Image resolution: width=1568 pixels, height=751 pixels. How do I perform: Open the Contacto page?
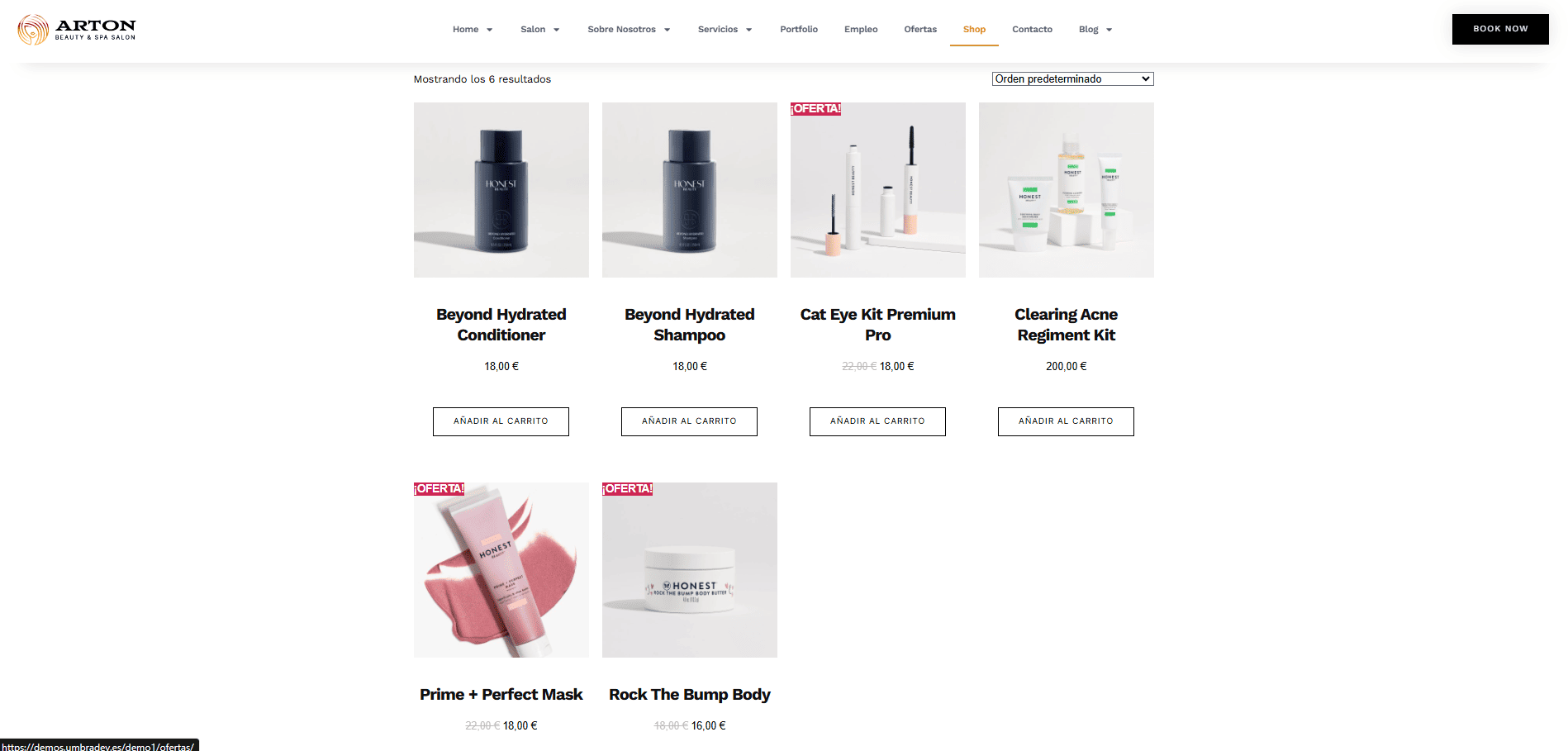click(1032, 30)
